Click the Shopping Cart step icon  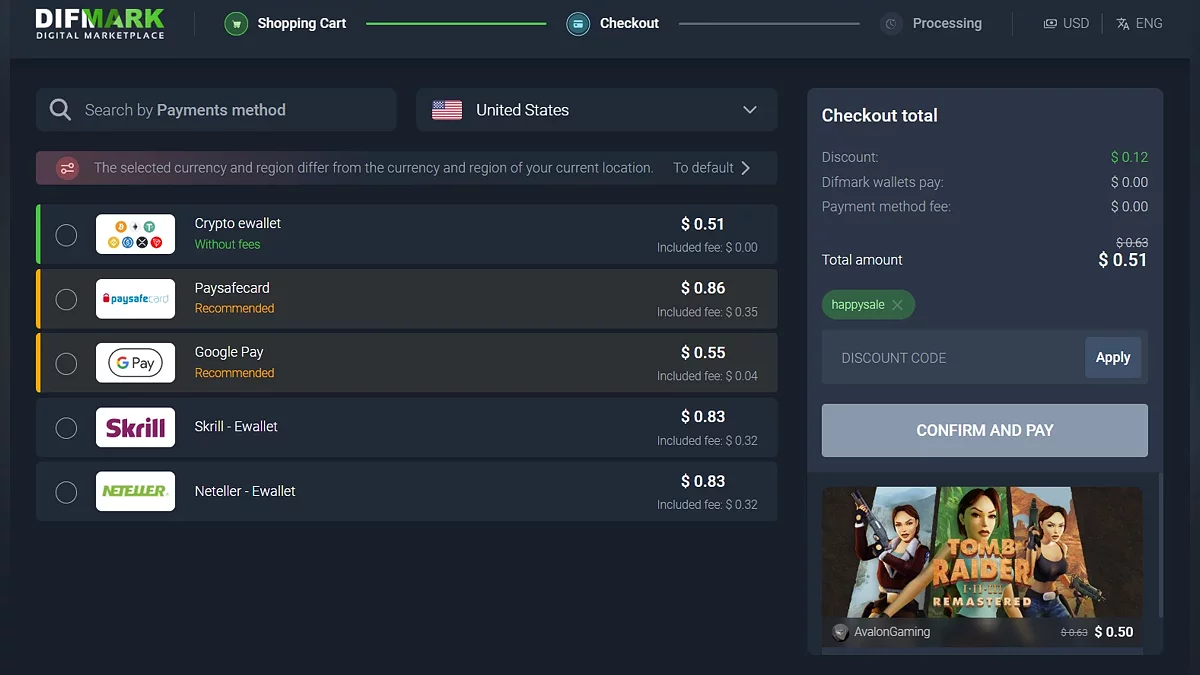tap(236, 23)
